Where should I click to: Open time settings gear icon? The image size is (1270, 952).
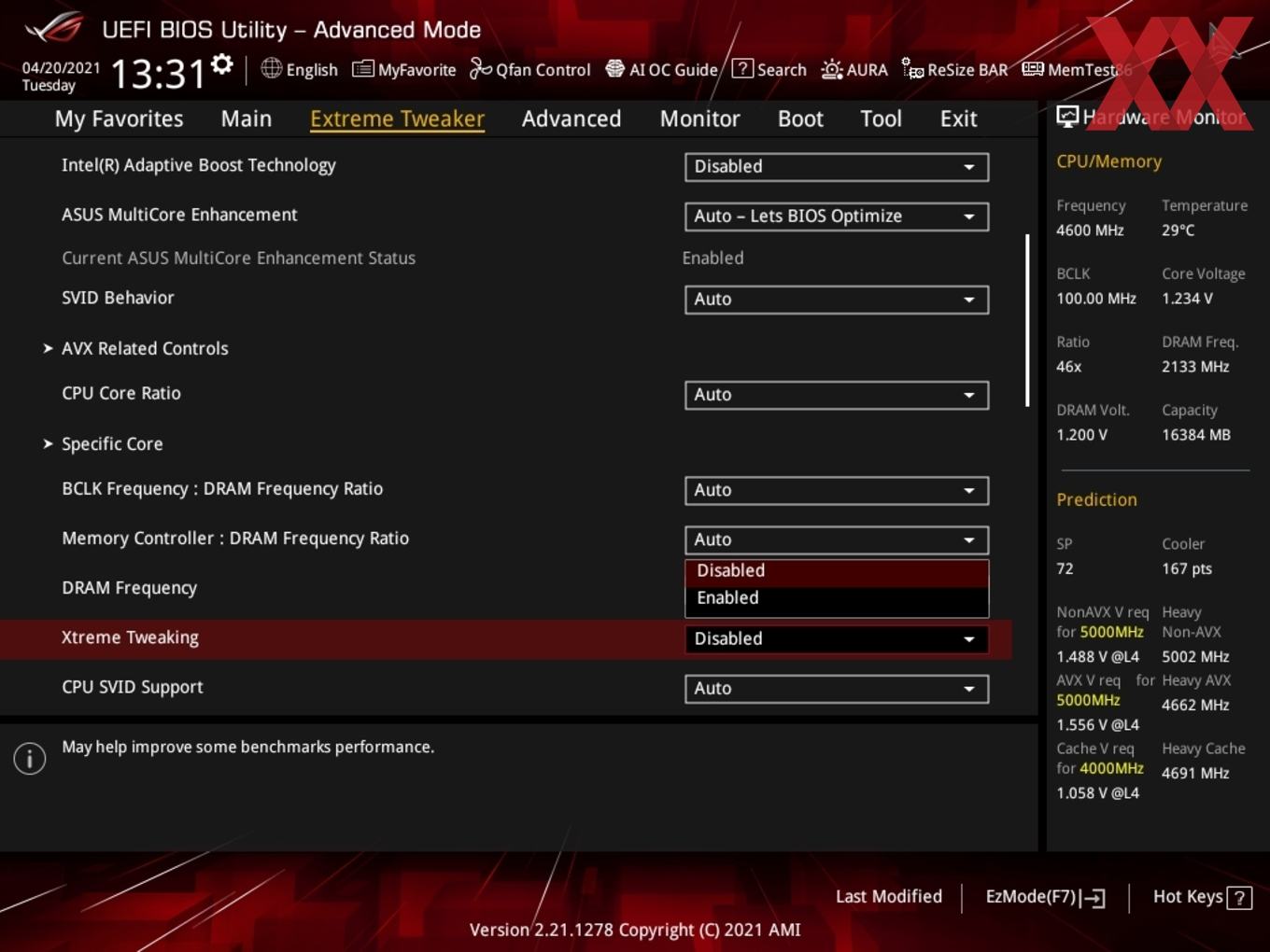(222, 63)
